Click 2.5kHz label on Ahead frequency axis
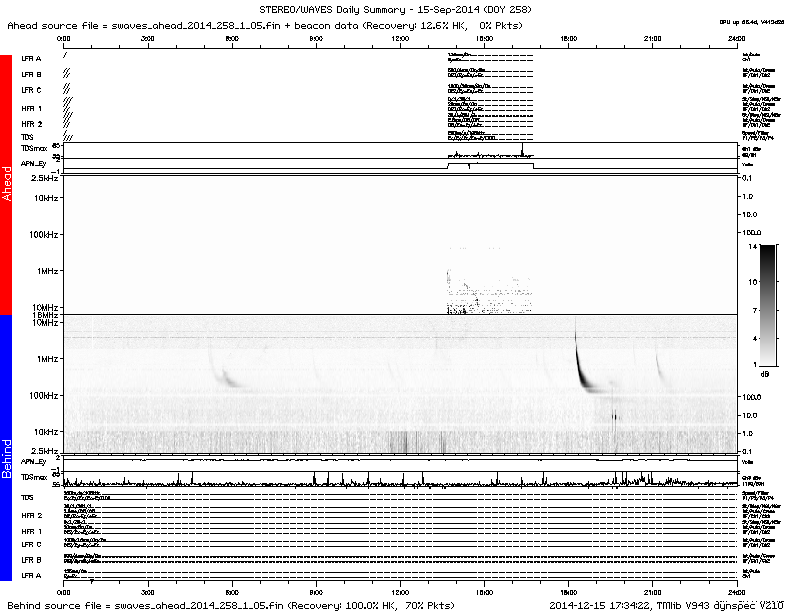This screenshot has height=612, width=792. (x=44, y=178)
